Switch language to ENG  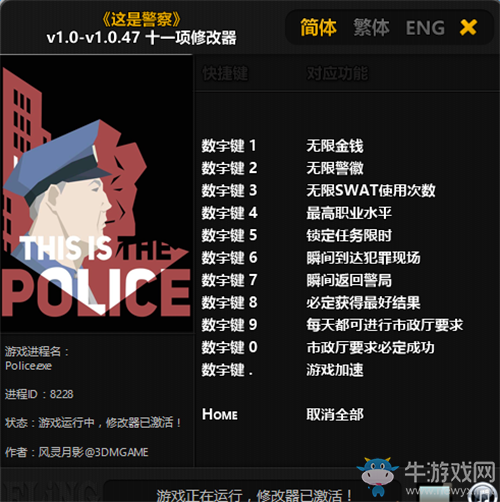click(425, 28)
